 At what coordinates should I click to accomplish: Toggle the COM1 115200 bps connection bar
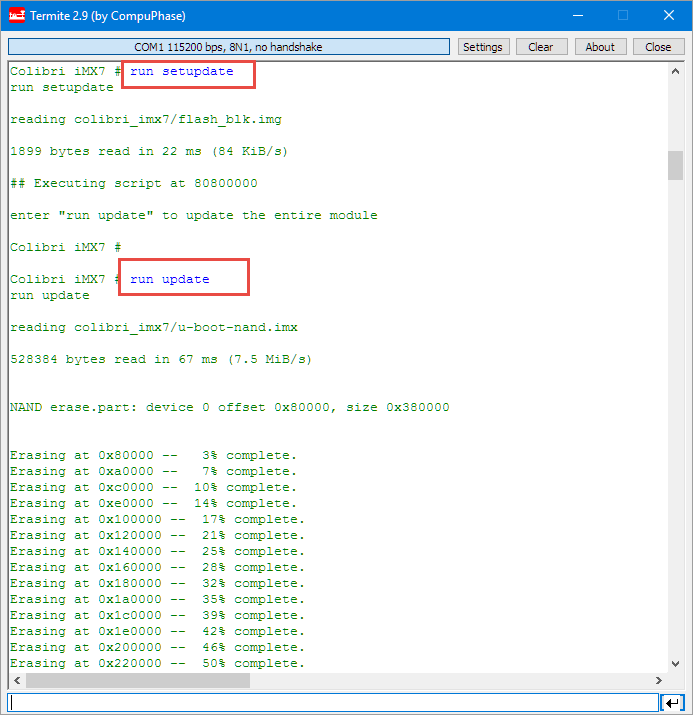[x=229, y=47]
